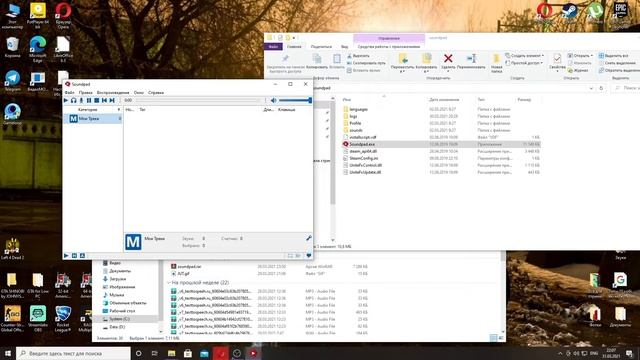The image size is (640, 360).
Task: Expand the Простой доступ dropdown
Action: click(x=524, y=63)
